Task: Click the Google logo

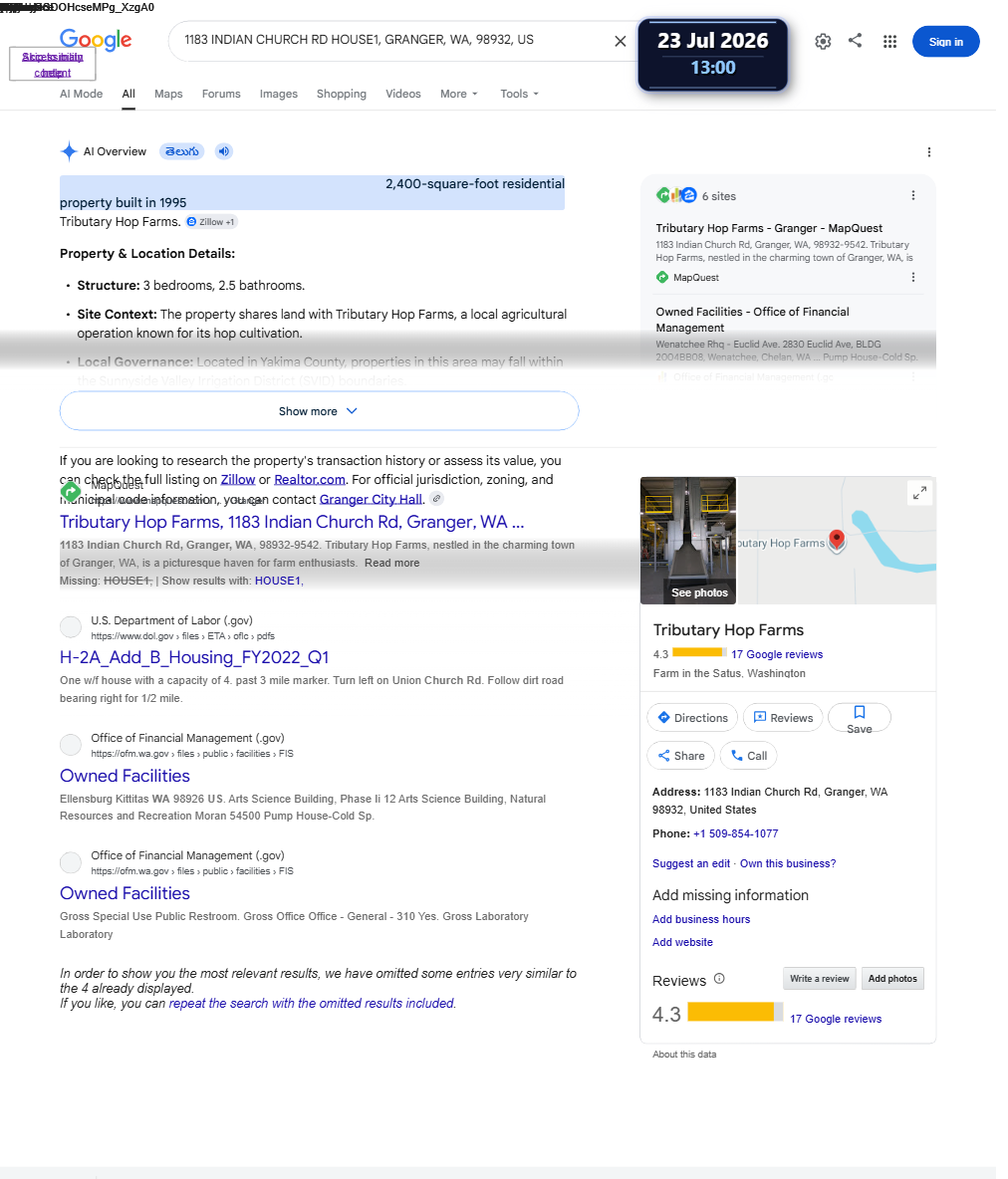Action: 96,40
